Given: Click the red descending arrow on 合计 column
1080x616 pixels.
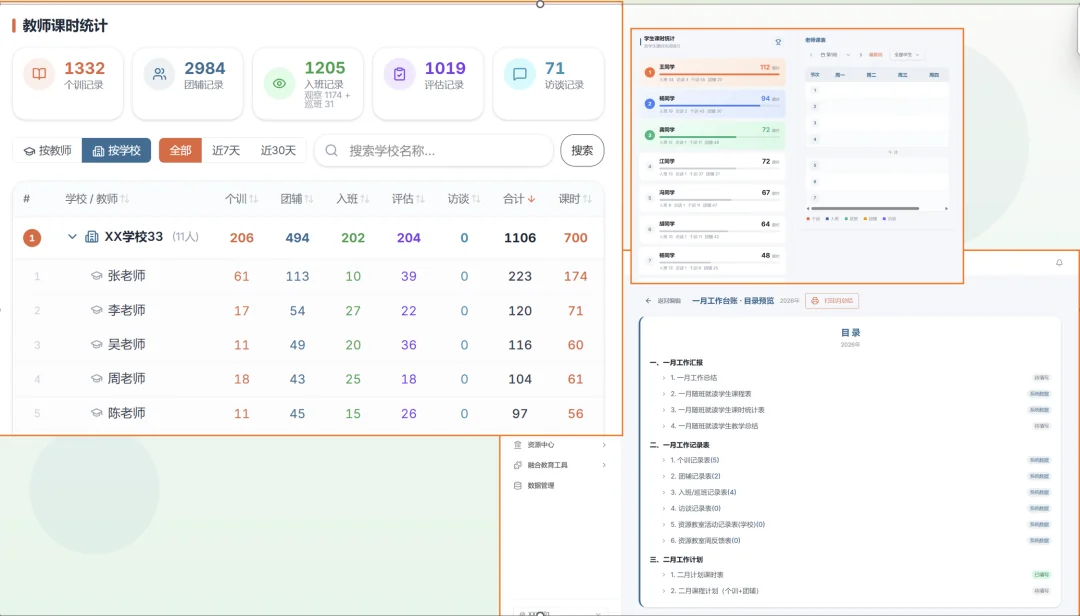Looking at the screenshot, I should [531, 199].
